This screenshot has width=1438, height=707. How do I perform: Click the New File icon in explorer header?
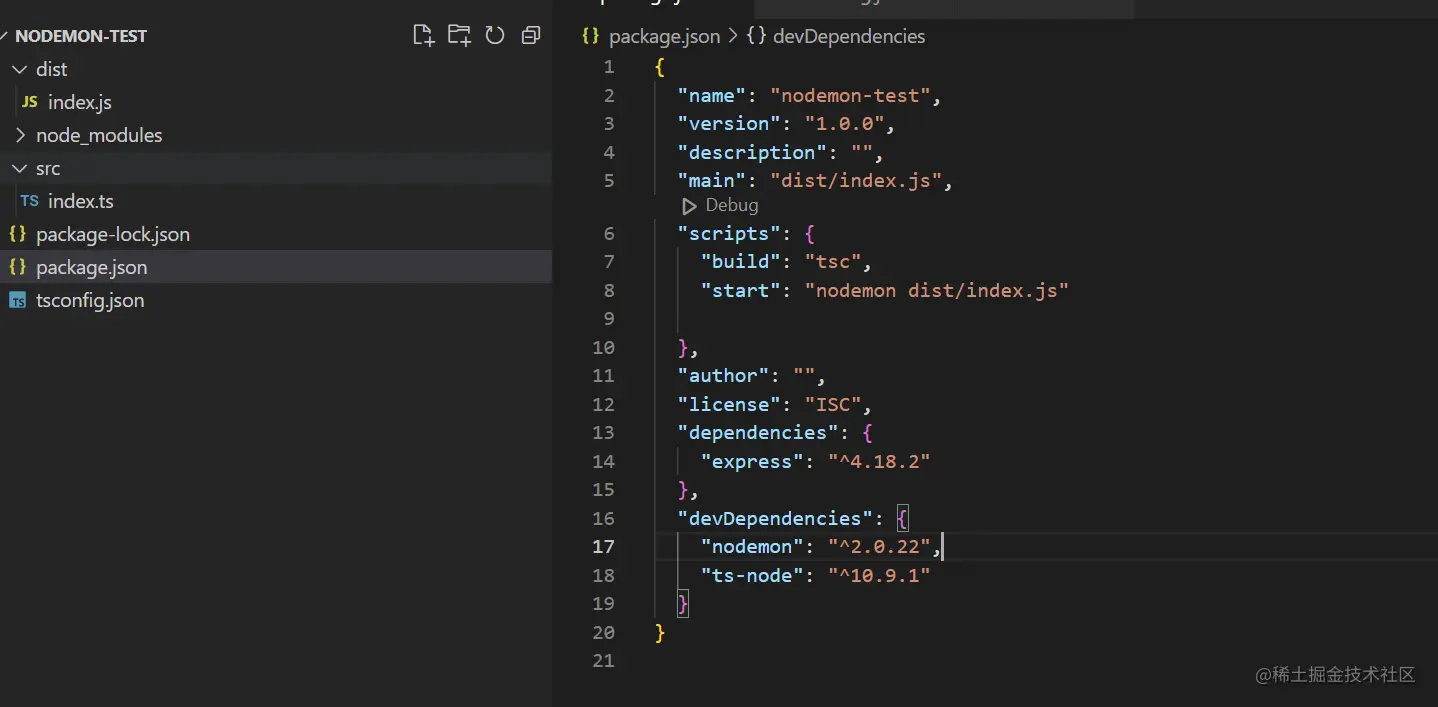[x=424, y=36]
